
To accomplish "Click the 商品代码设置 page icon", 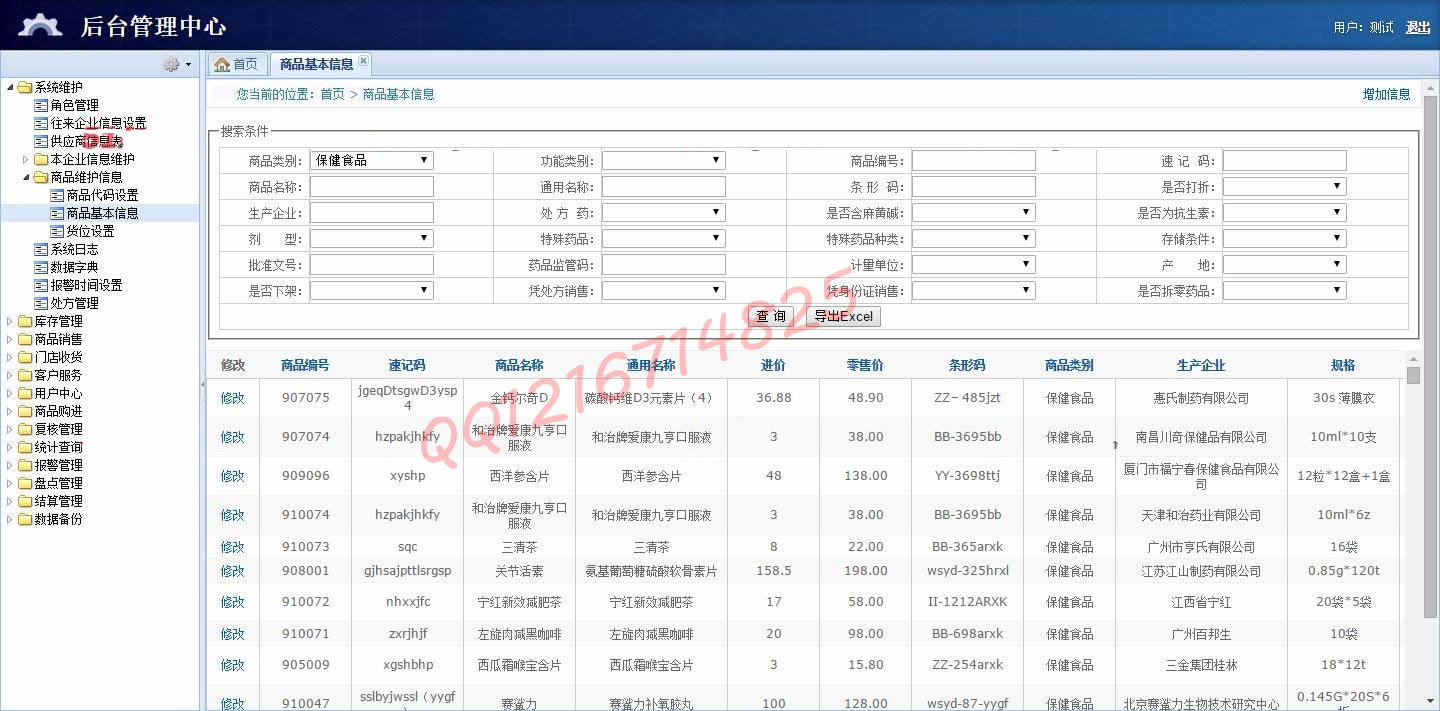I will click(57, 195).
